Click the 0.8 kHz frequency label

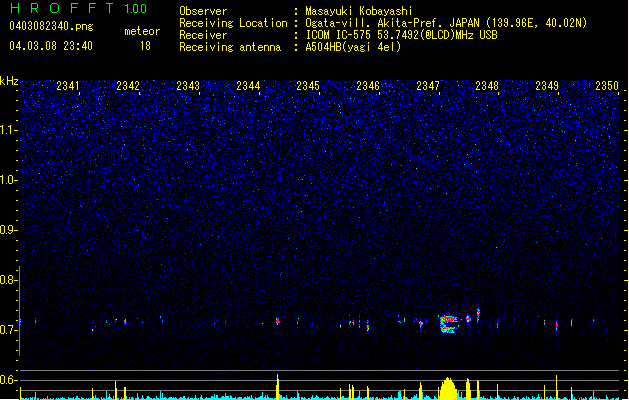click(x=9, y=280)
